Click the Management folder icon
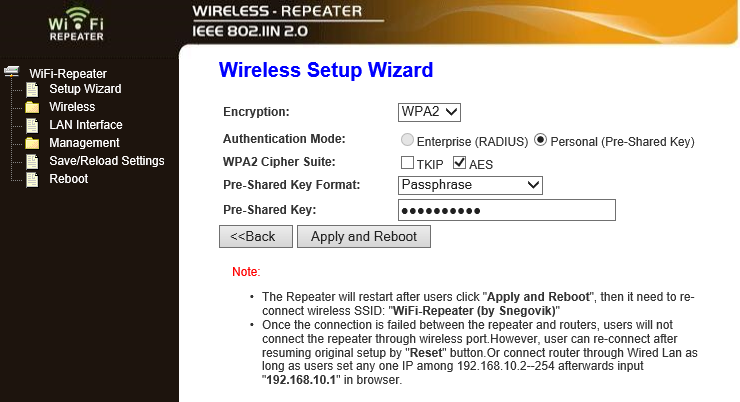740x402 pixels. (32, 143)
